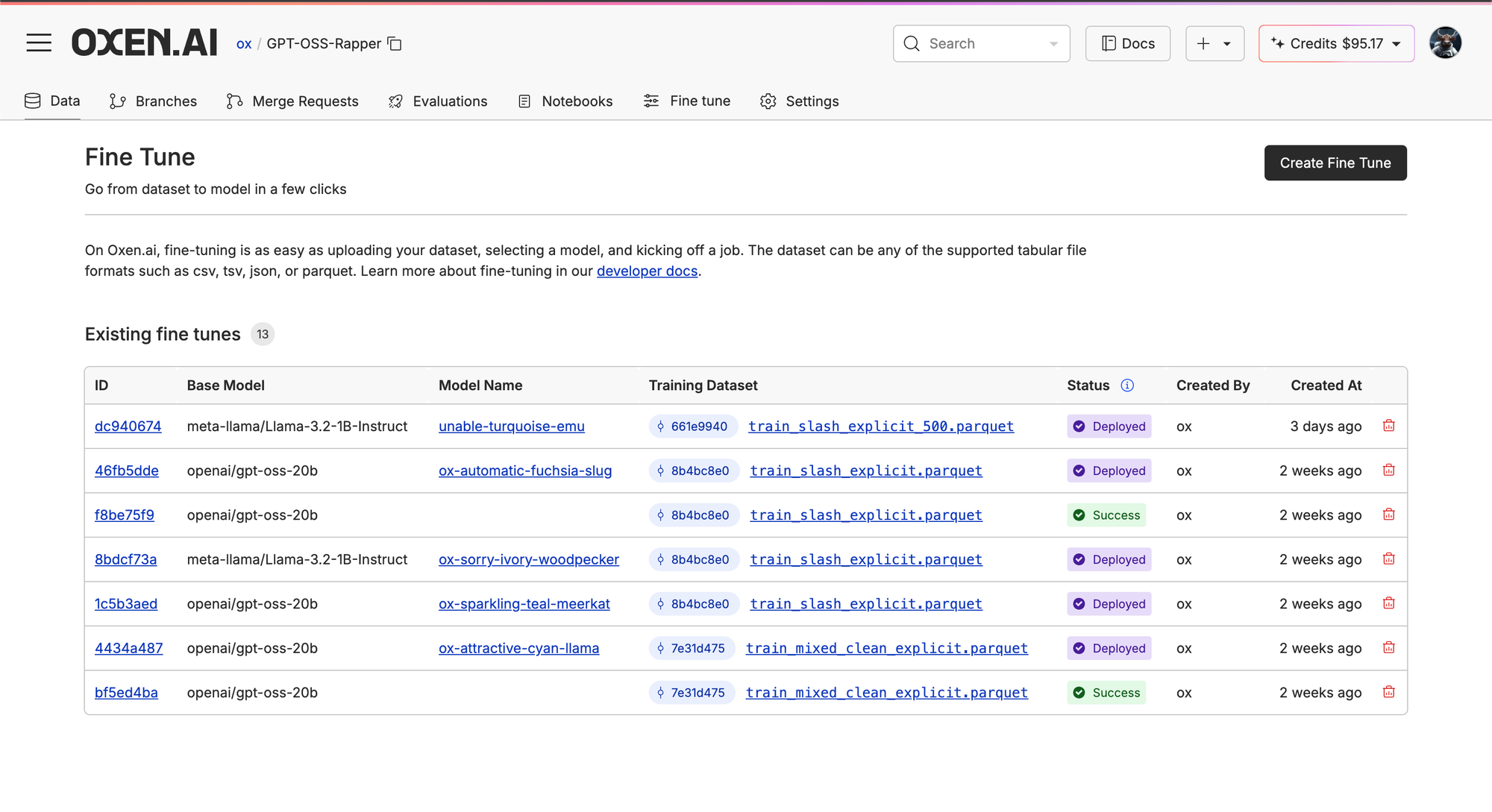Click the Status info icon
1492x812 pixels.
tap(1127, 385)
